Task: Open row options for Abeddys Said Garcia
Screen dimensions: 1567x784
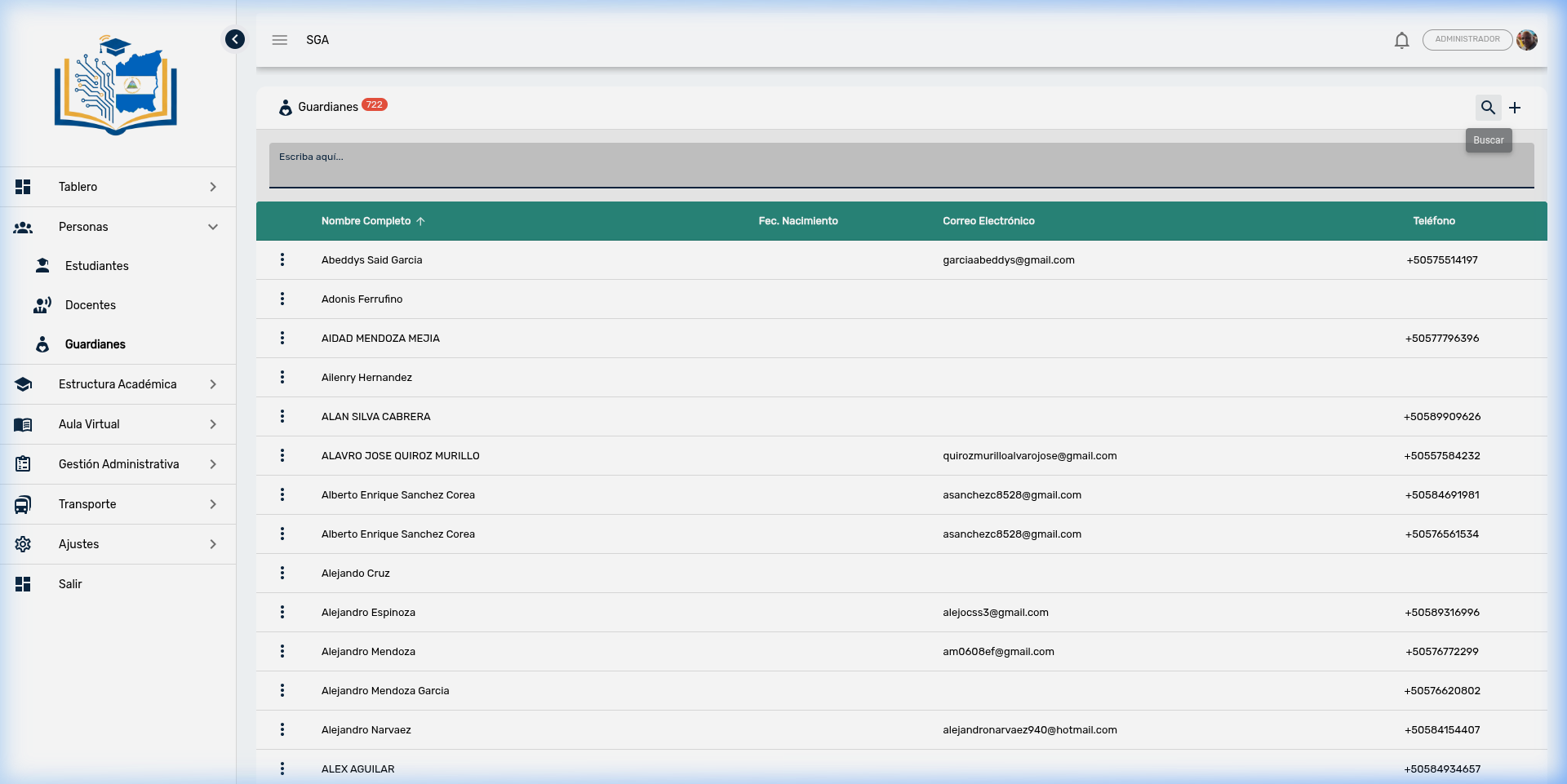Action: [282, 259]
